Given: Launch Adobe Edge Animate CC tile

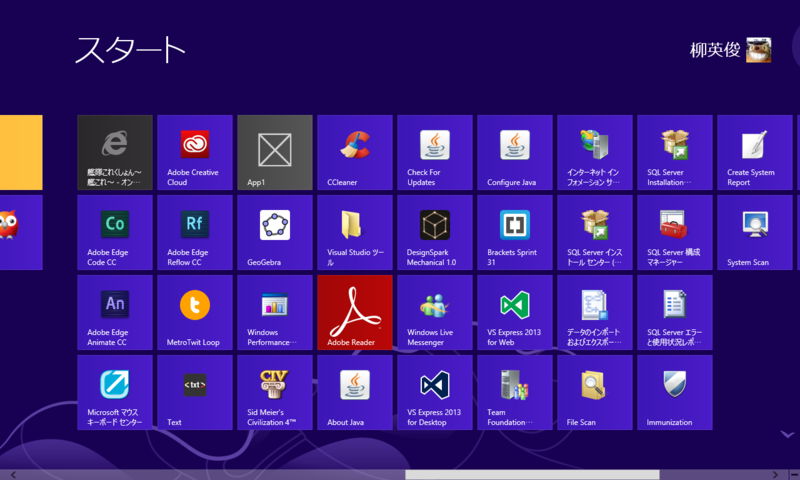Looking at the screenshot, I should [115, 313].
